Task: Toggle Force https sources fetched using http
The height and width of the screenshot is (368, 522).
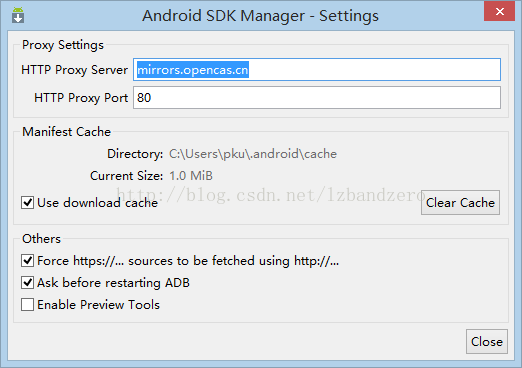Action: 27,261
